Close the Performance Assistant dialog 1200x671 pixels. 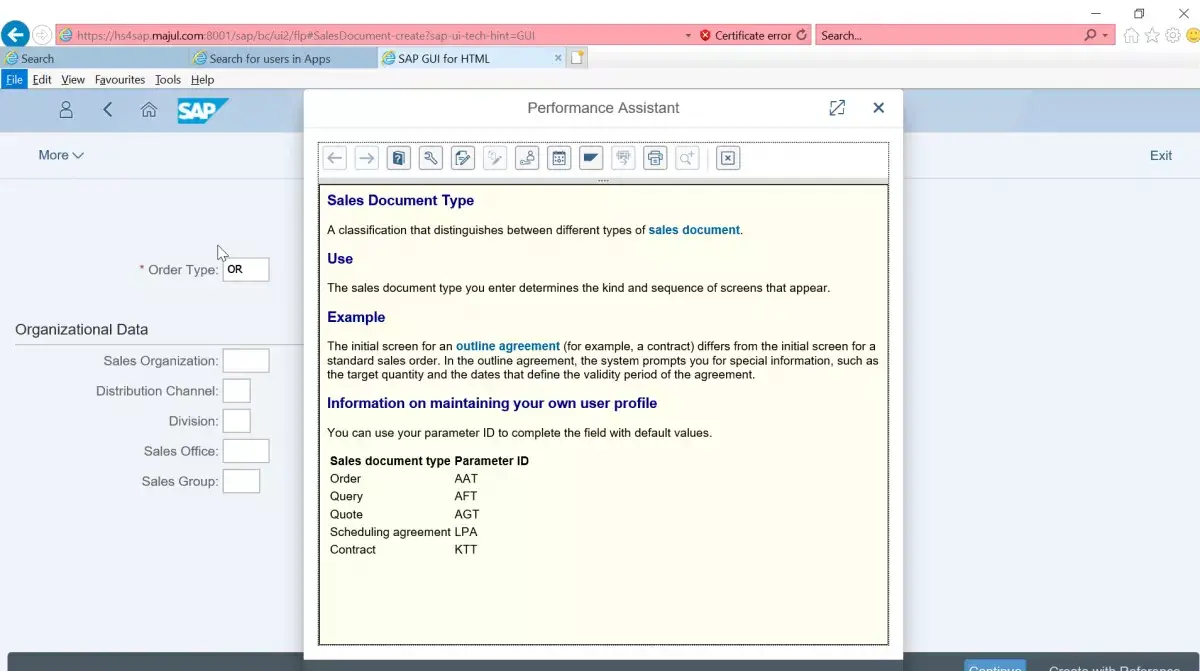point(879,108)
